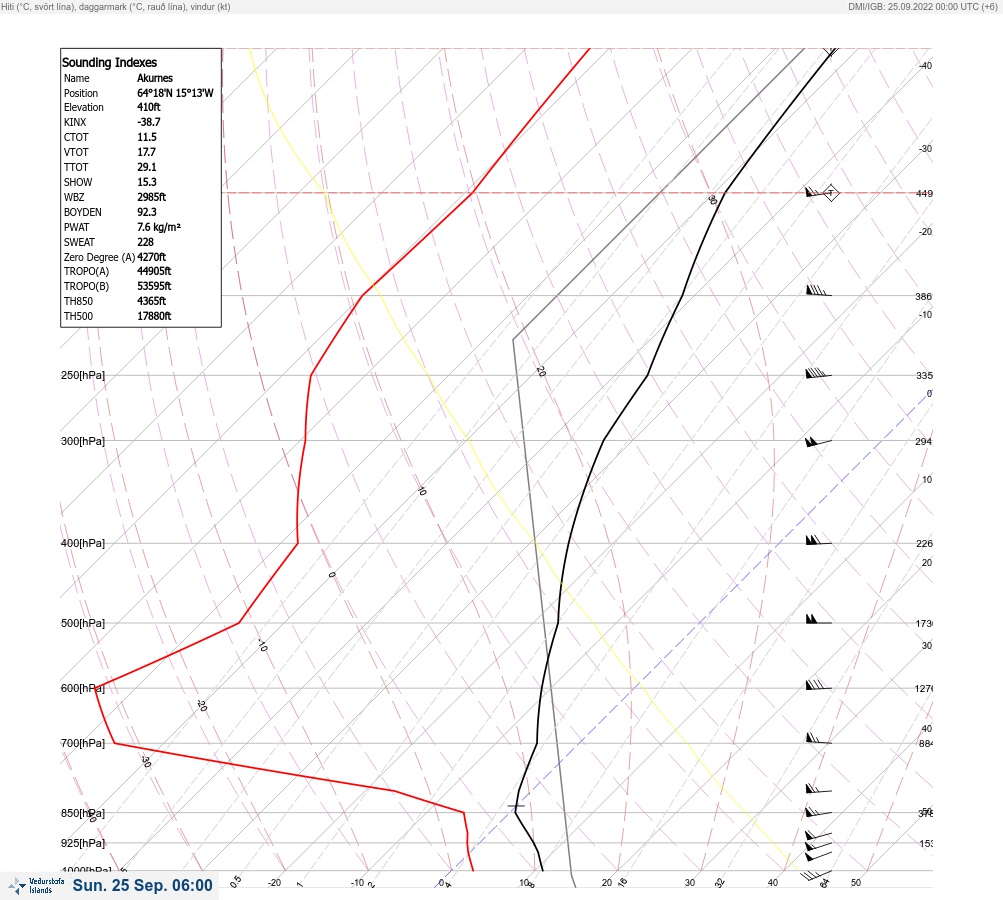Click the '700[hPa]' pressure label

tap(83, 743)
